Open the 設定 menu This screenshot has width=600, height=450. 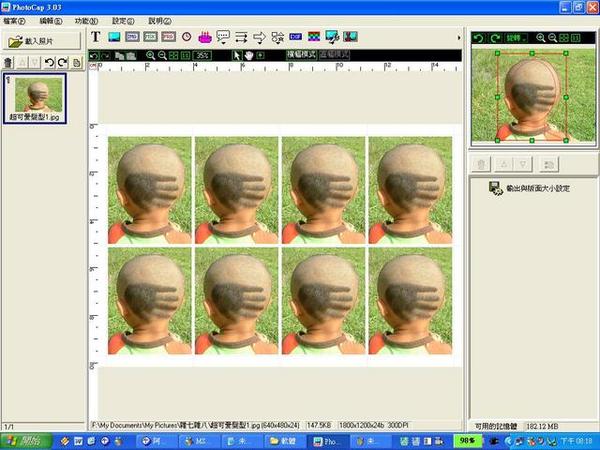pyautogui.click(x=123, y=21)
